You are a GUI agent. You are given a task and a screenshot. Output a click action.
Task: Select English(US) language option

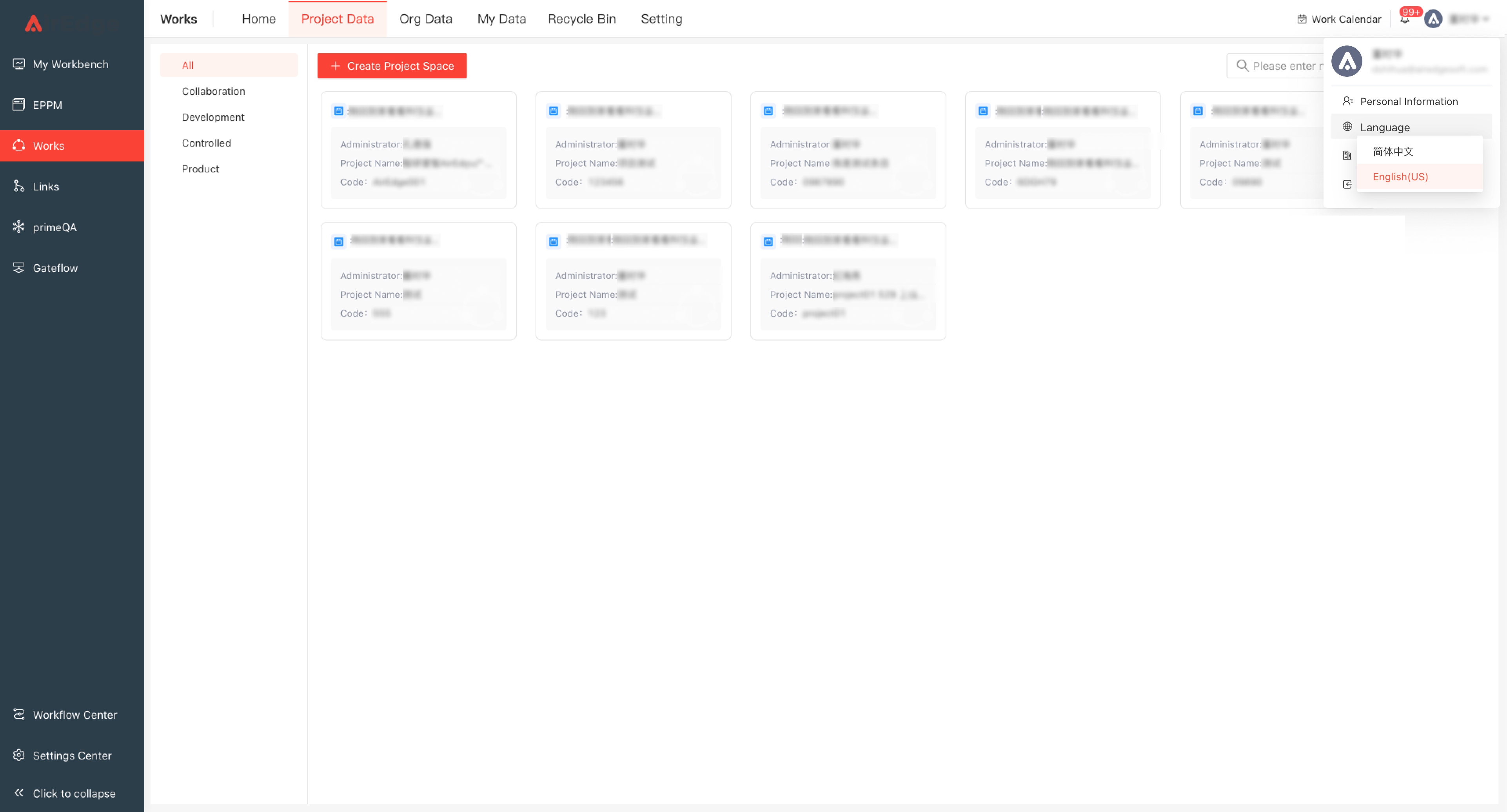click(x=1400, y=176)
